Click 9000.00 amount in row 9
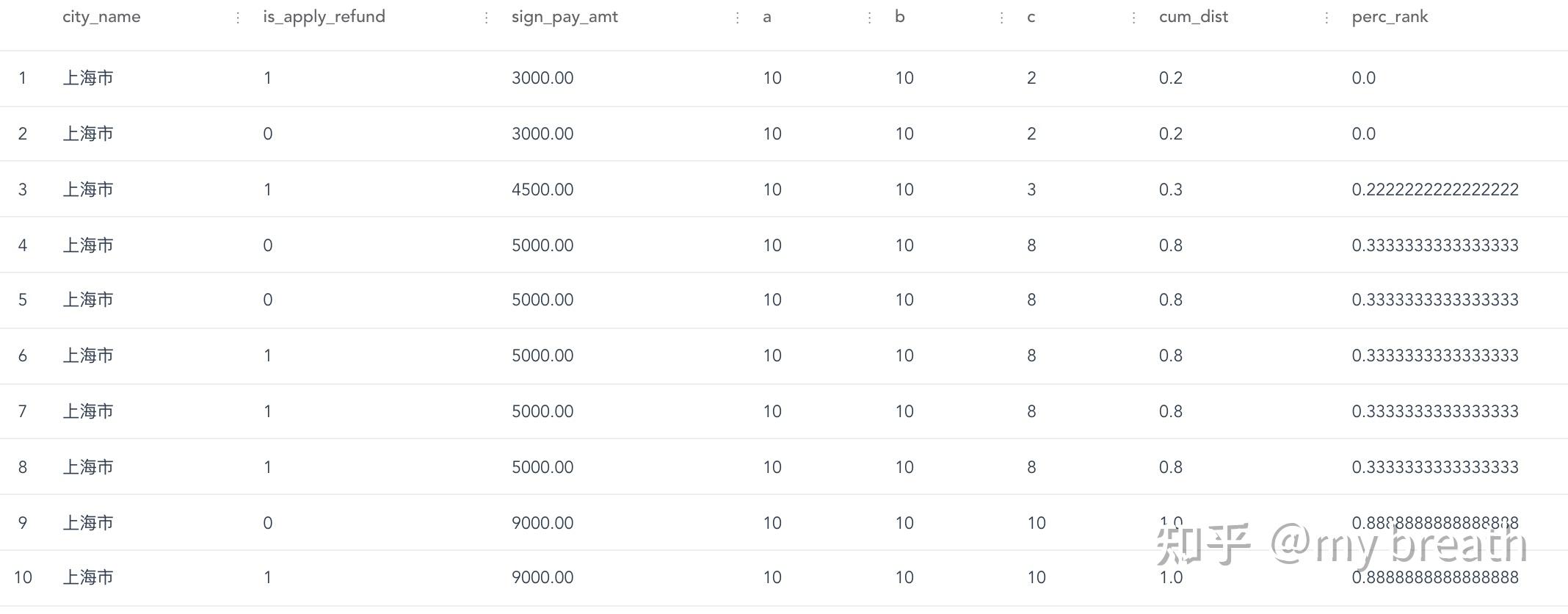The height and width of the screenshot is (614, 1568). tap(542, 523)
